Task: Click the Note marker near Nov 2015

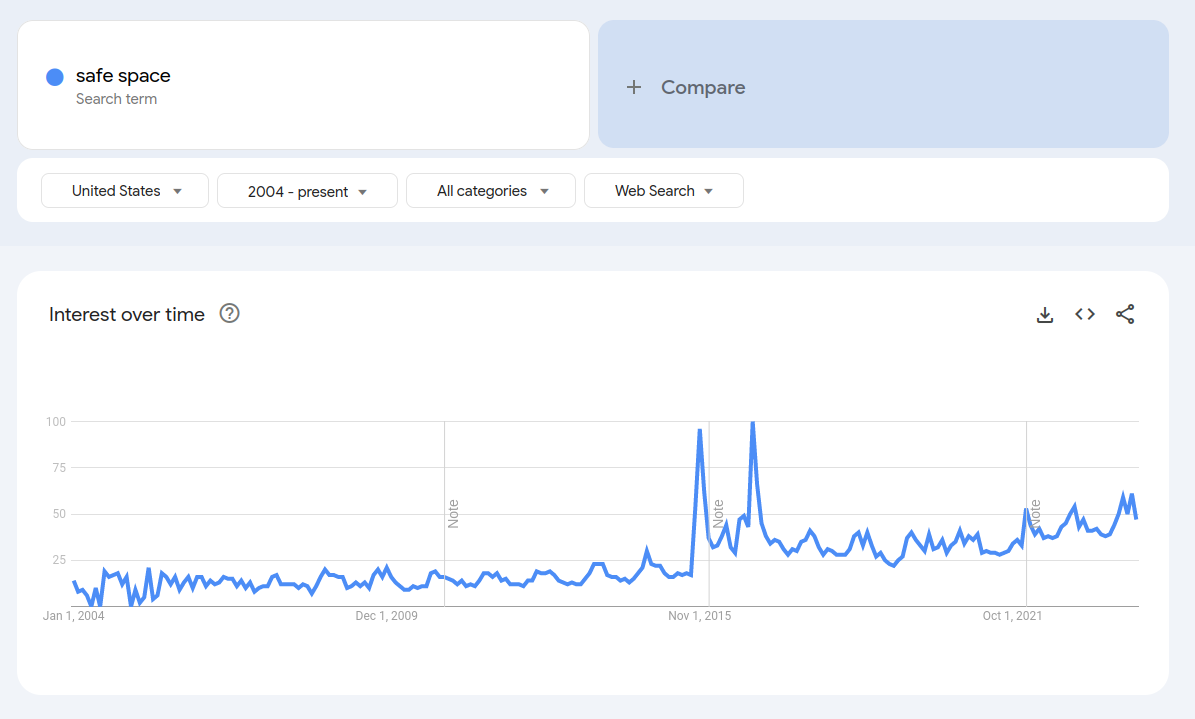Action: (x=718, y=514)
